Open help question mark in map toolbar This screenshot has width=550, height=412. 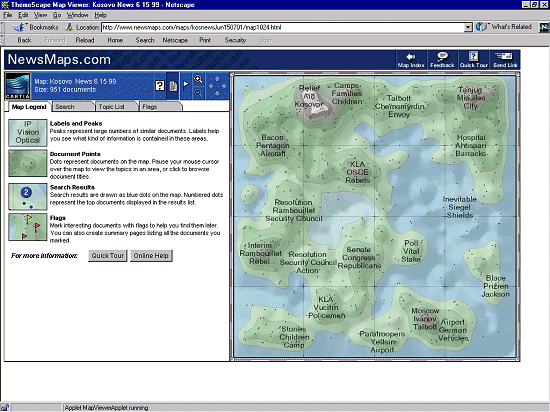coord(160,86)
